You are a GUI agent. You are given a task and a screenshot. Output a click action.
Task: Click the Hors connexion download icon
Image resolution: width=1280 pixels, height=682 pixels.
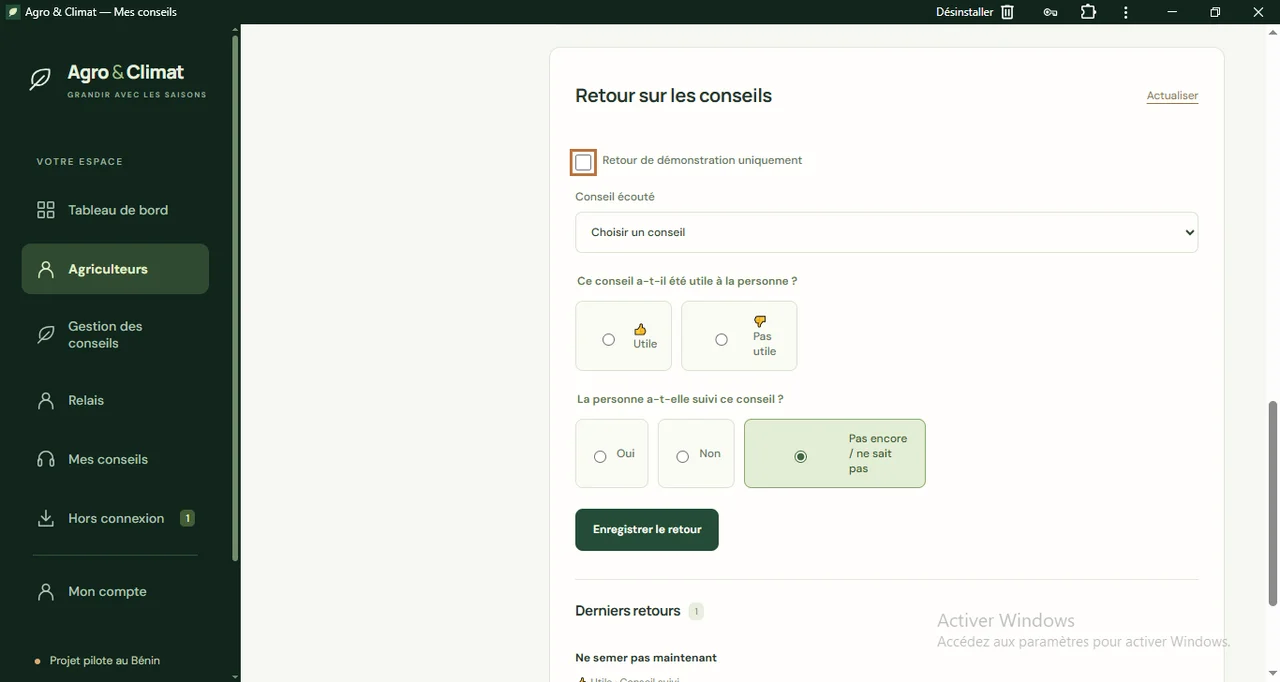[46, 518]
